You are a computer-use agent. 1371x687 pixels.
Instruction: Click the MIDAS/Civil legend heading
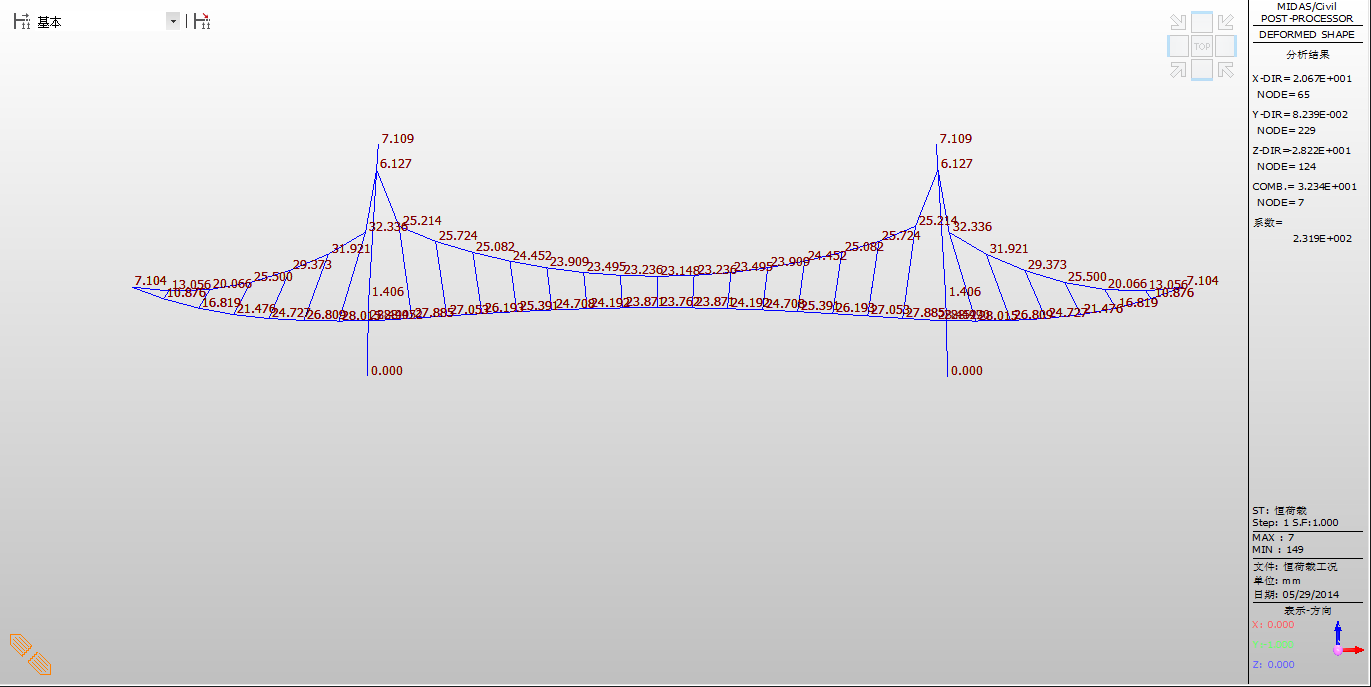pos(1306,6)
